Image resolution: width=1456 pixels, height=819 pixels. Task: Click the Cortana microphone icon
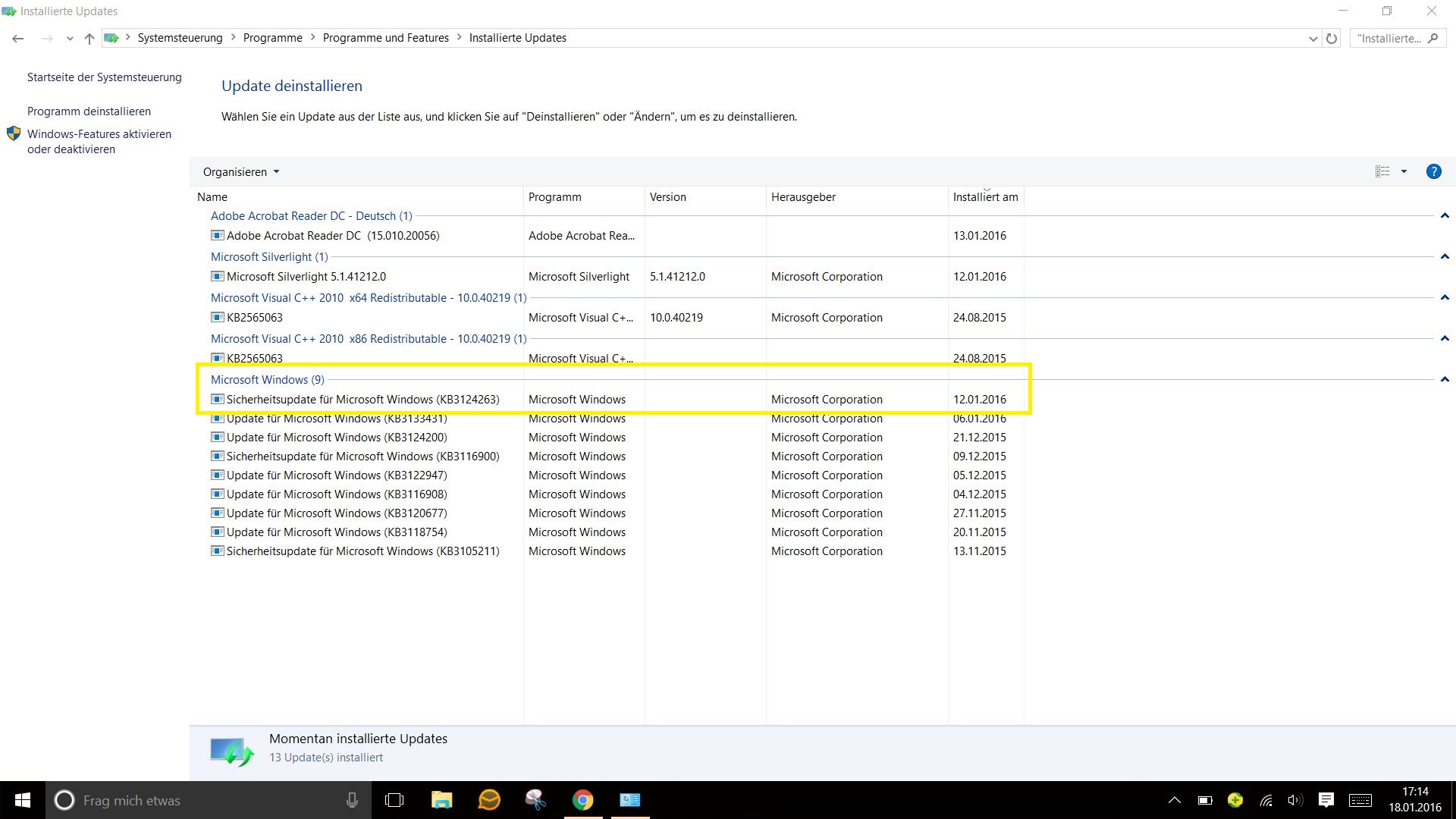point(352,800)
